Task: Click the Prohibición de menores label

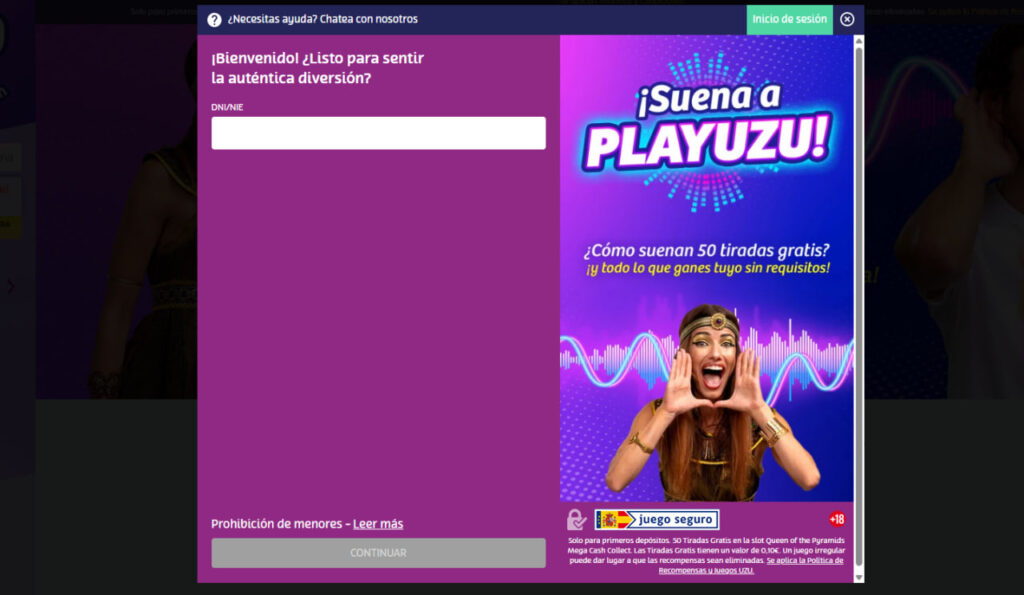Action: point(278,523)
